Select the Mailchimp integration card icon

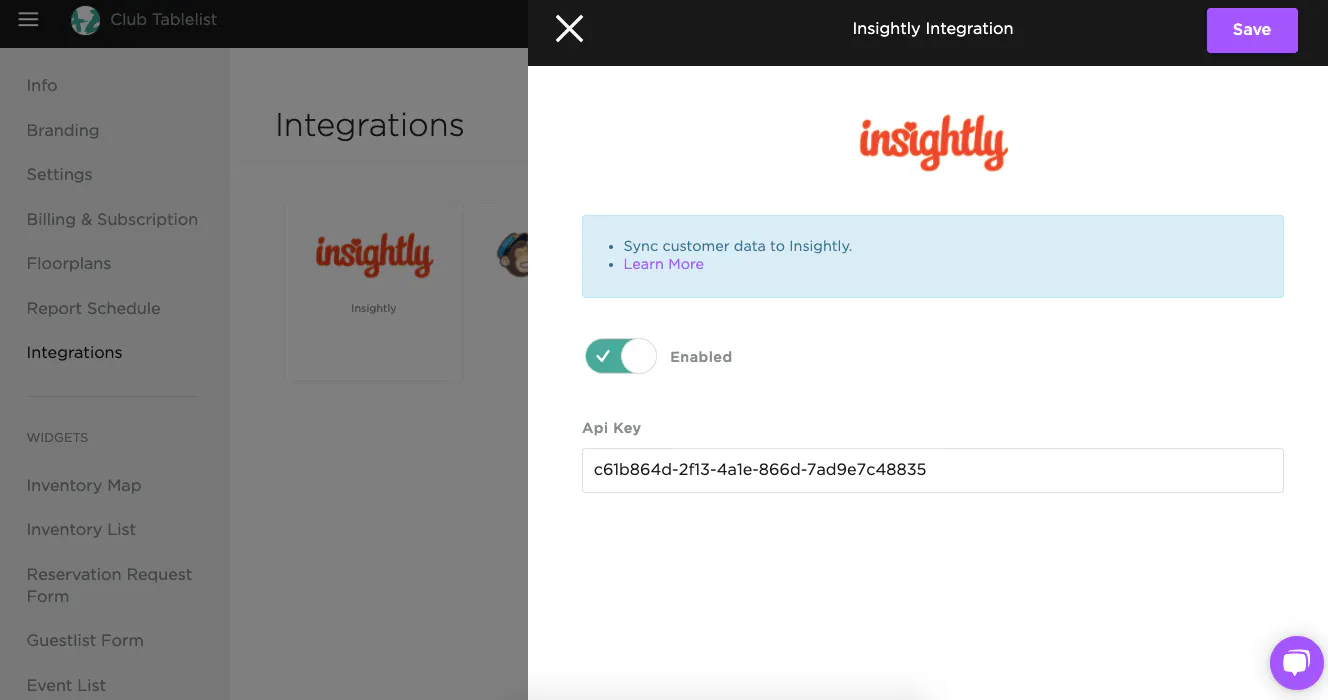(x=512, y=255)
